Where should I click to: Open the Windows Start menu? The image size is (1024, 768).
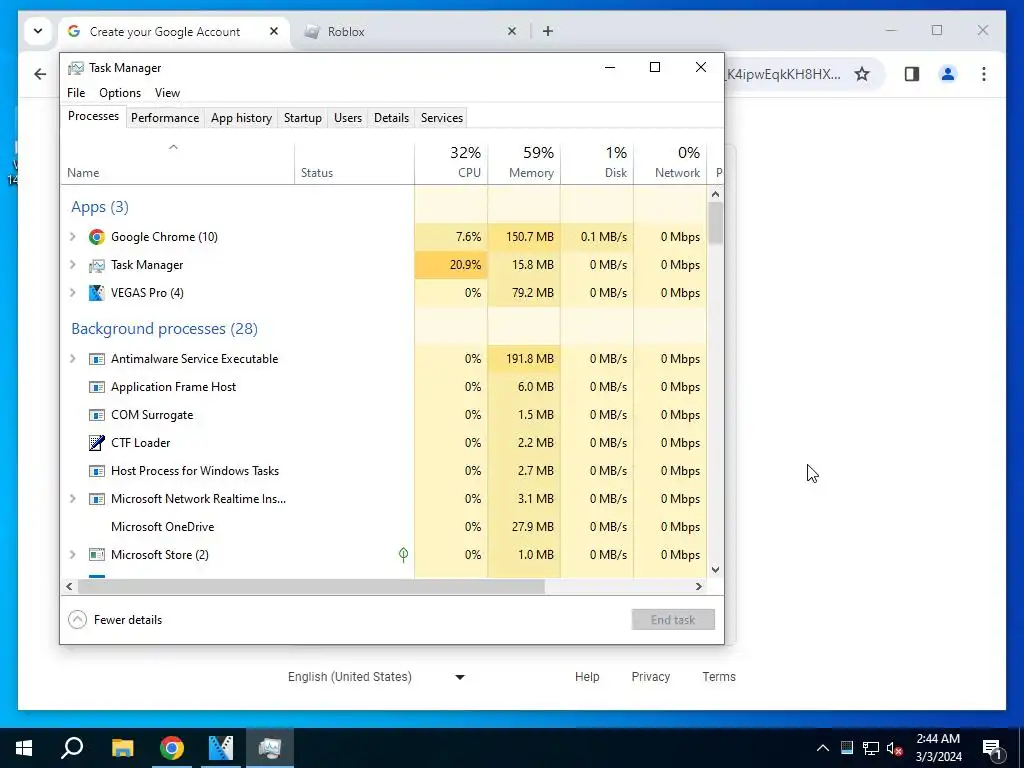point(24,748)
